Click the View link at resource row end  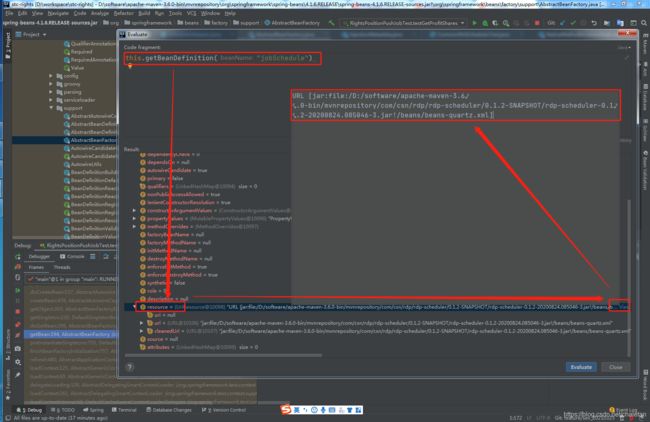[x=623, y=307]
